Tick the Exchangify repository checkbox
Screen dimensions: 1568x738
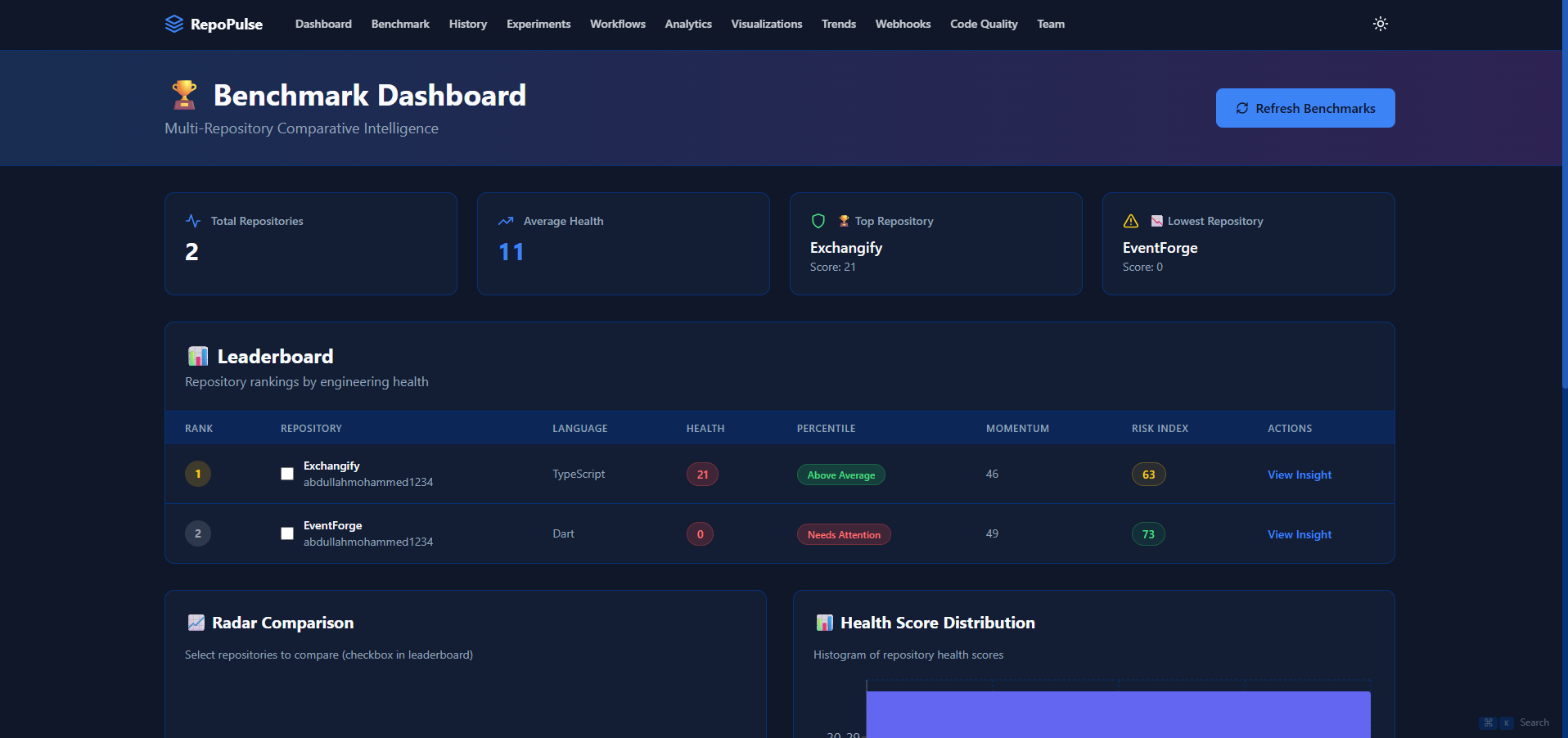[287, 474]
